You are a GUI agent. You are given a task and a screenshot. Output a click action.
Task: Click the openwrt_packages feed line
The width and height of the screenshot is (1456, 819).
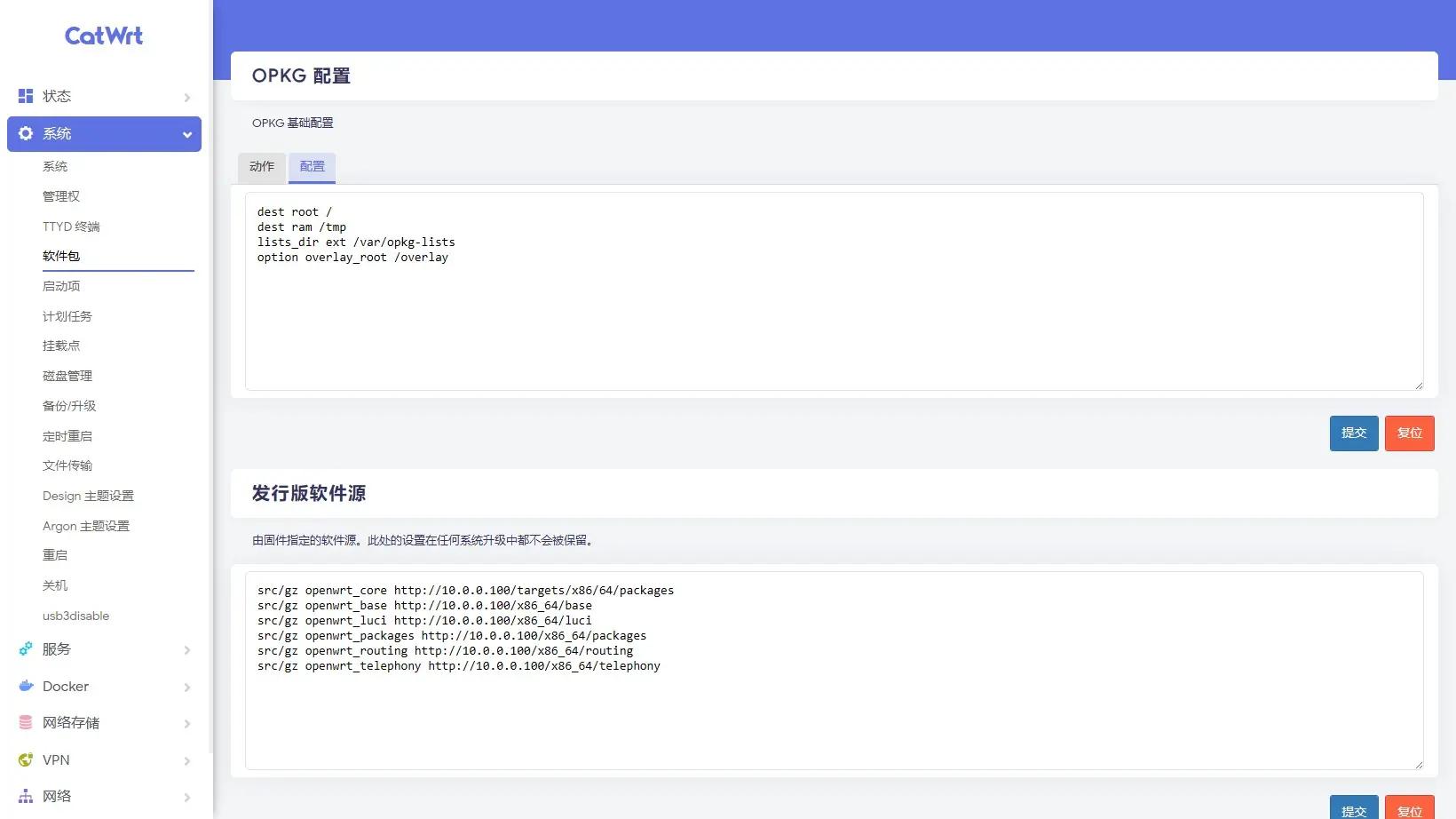tap(452, 636)
